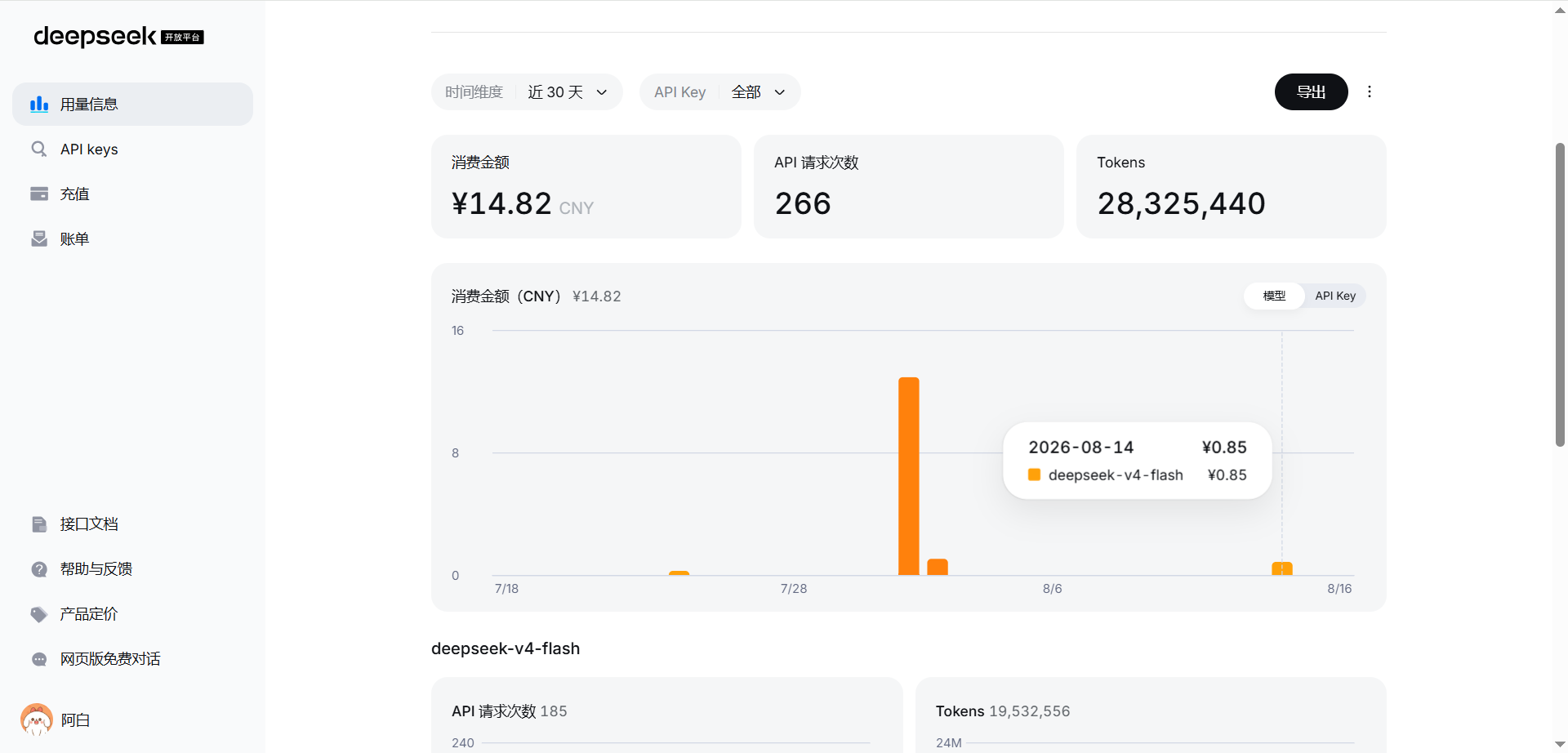This screenshot has height=753, width=1568.
Task: Click the scrollbar up arrow
Action: point(1560,10)
